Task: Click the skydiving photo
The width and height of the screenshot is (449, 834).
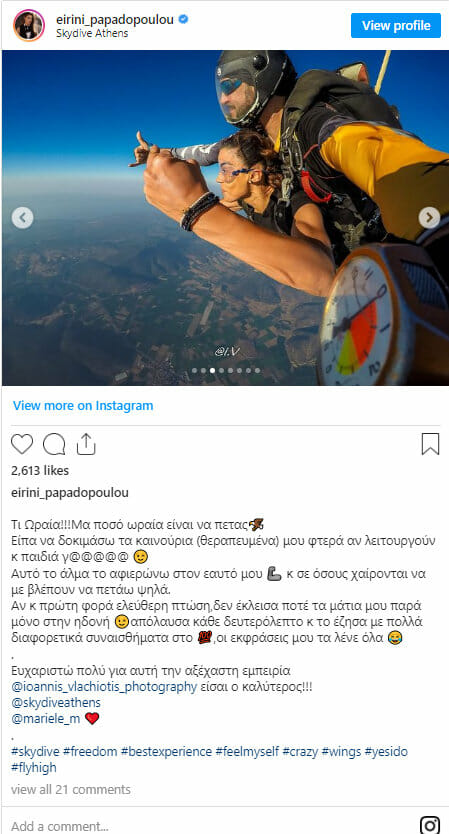Action: coord(226,218)
